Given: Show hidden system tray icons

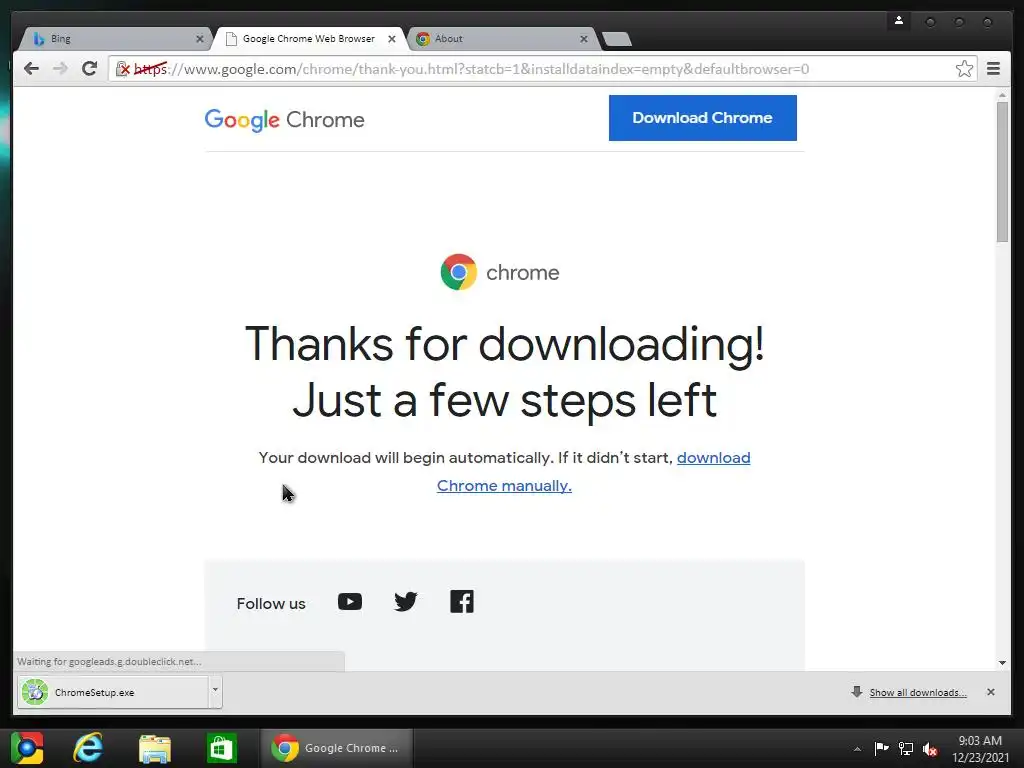Looking at the screenshot, I should pyautogui.click(x=857, y=749).
